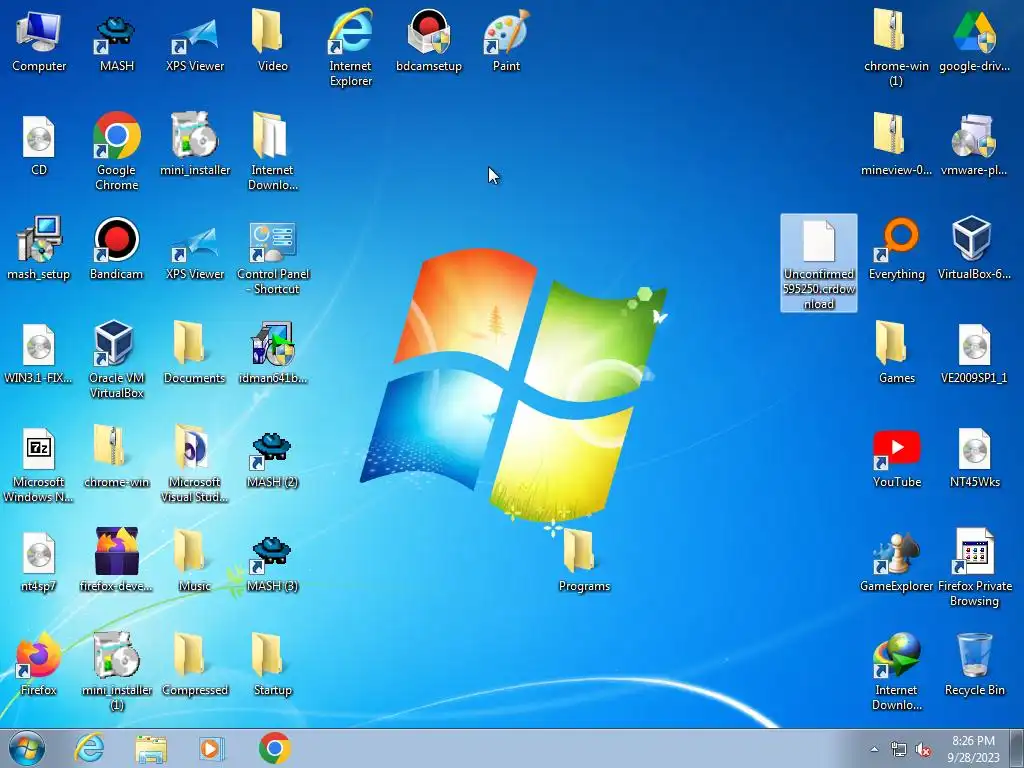
Task: Select the Music folder
Action: point(195,560)
